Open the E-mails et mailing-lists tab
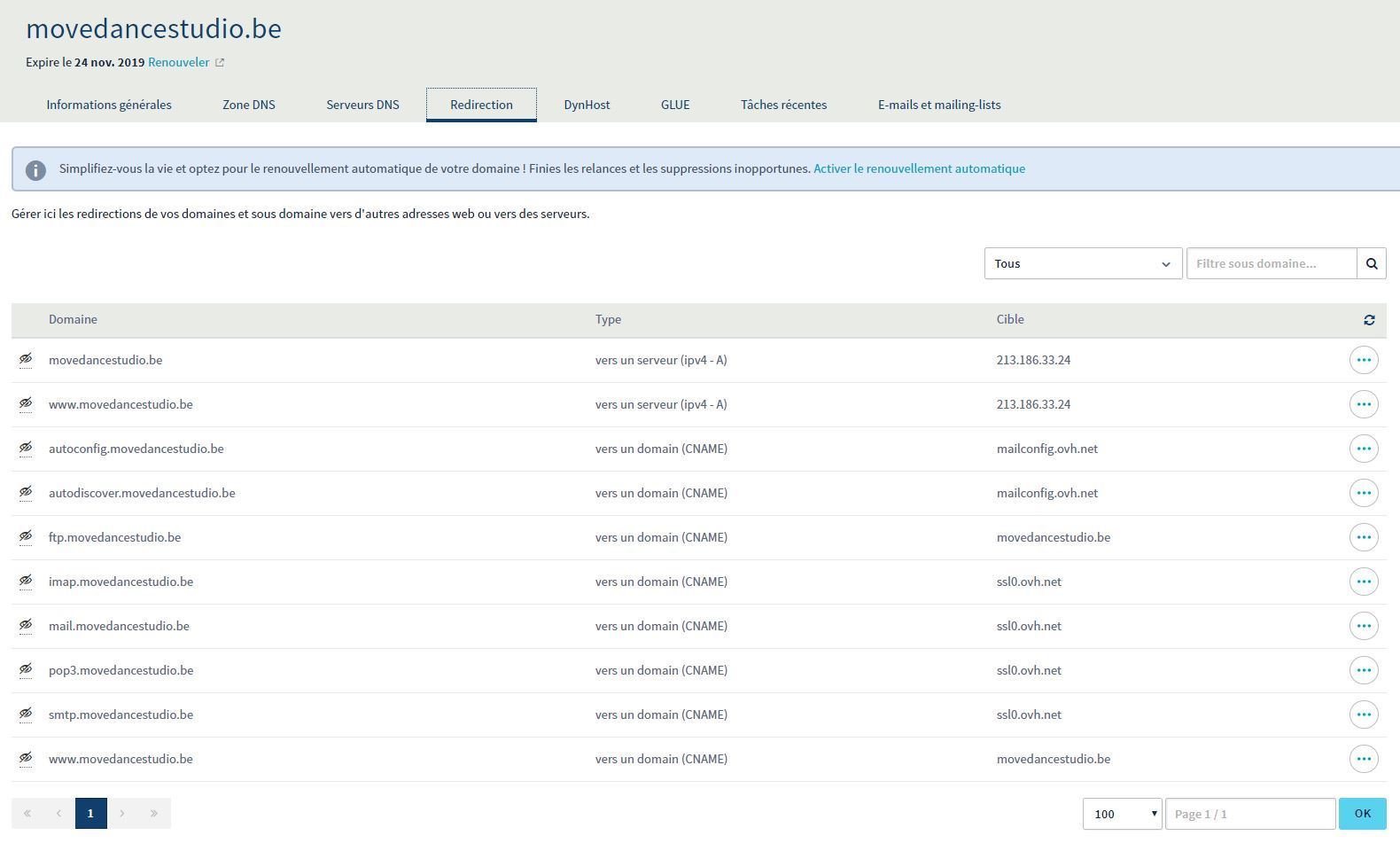 (x=939, y=105)
